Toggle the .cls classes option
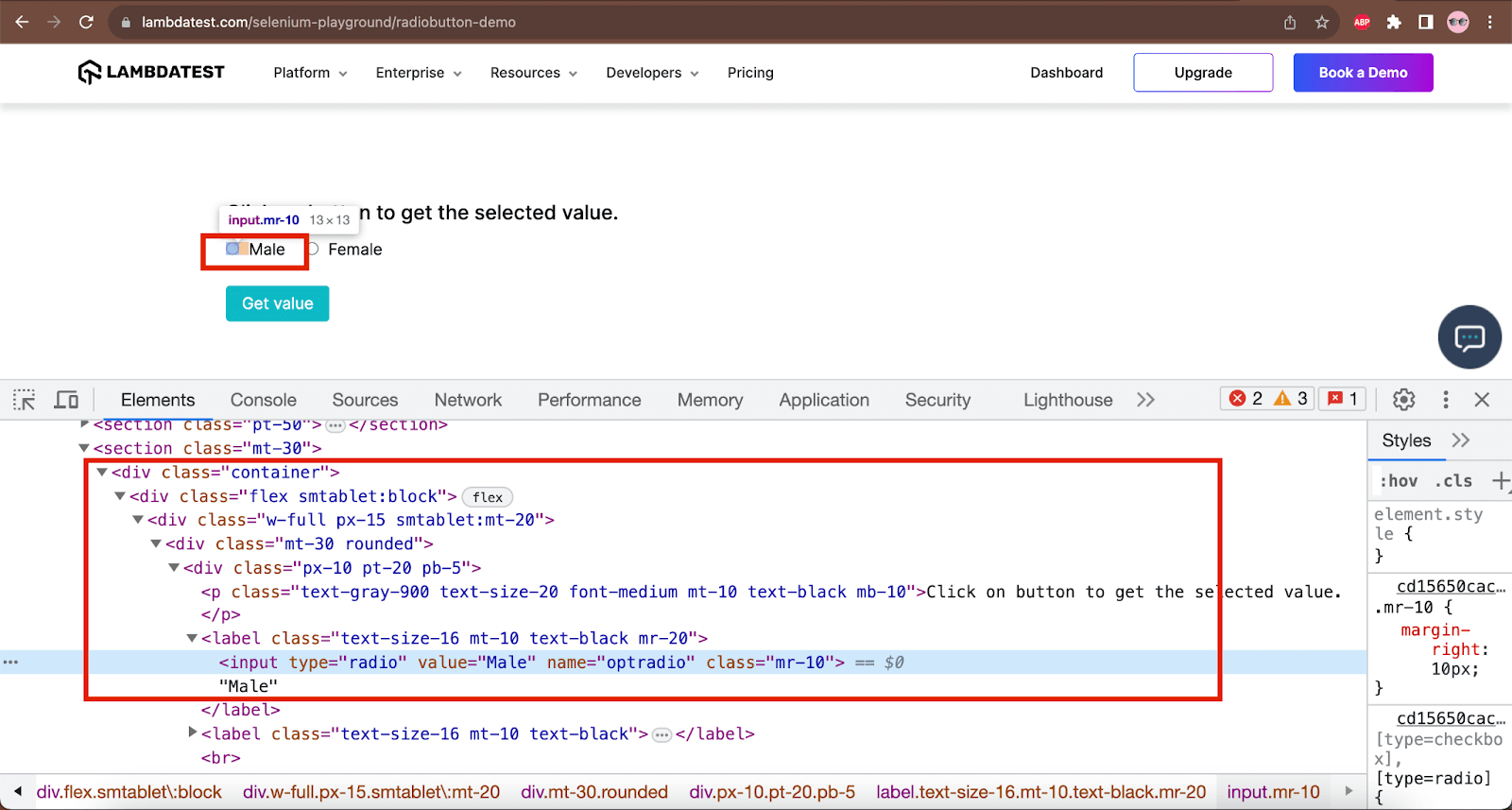This screenshot has height=810, width=1512. click(1453, 481)
